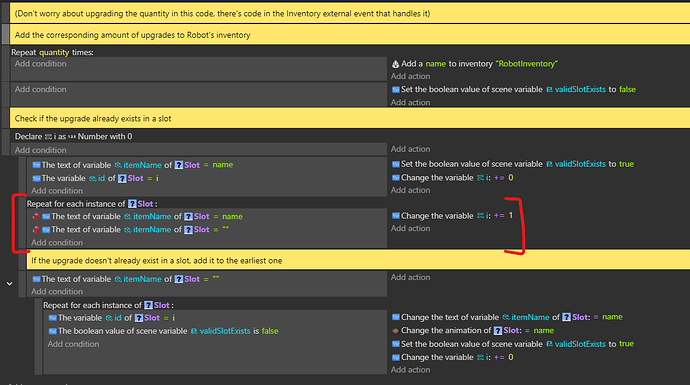Click 'Add condition' next to 'Set validSlotExists to false' action

point(40,89)
